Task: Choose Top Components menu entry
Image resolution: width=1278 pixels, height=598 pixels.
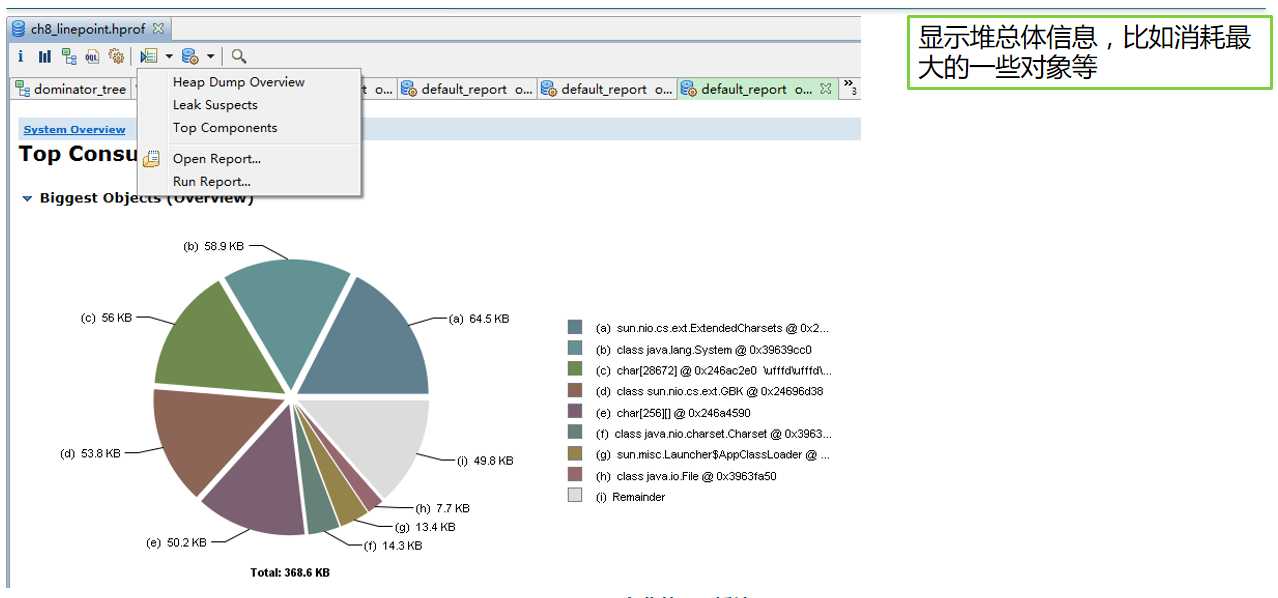Action: (225, 128)
